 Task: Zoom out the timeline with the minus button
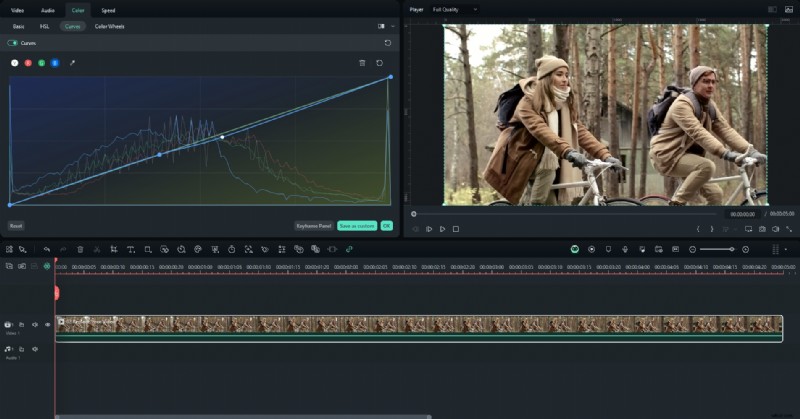[x=692, y=249]
